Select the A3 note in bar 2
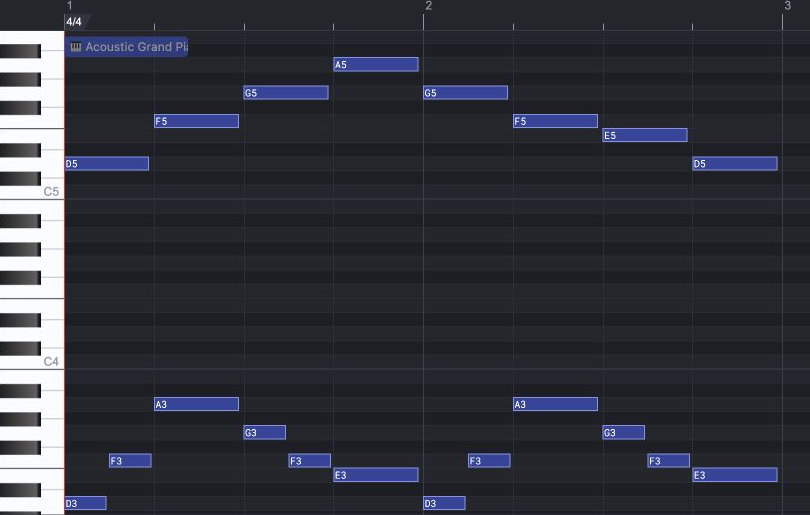This screenshot has height=515, width=810. [555, 404]
